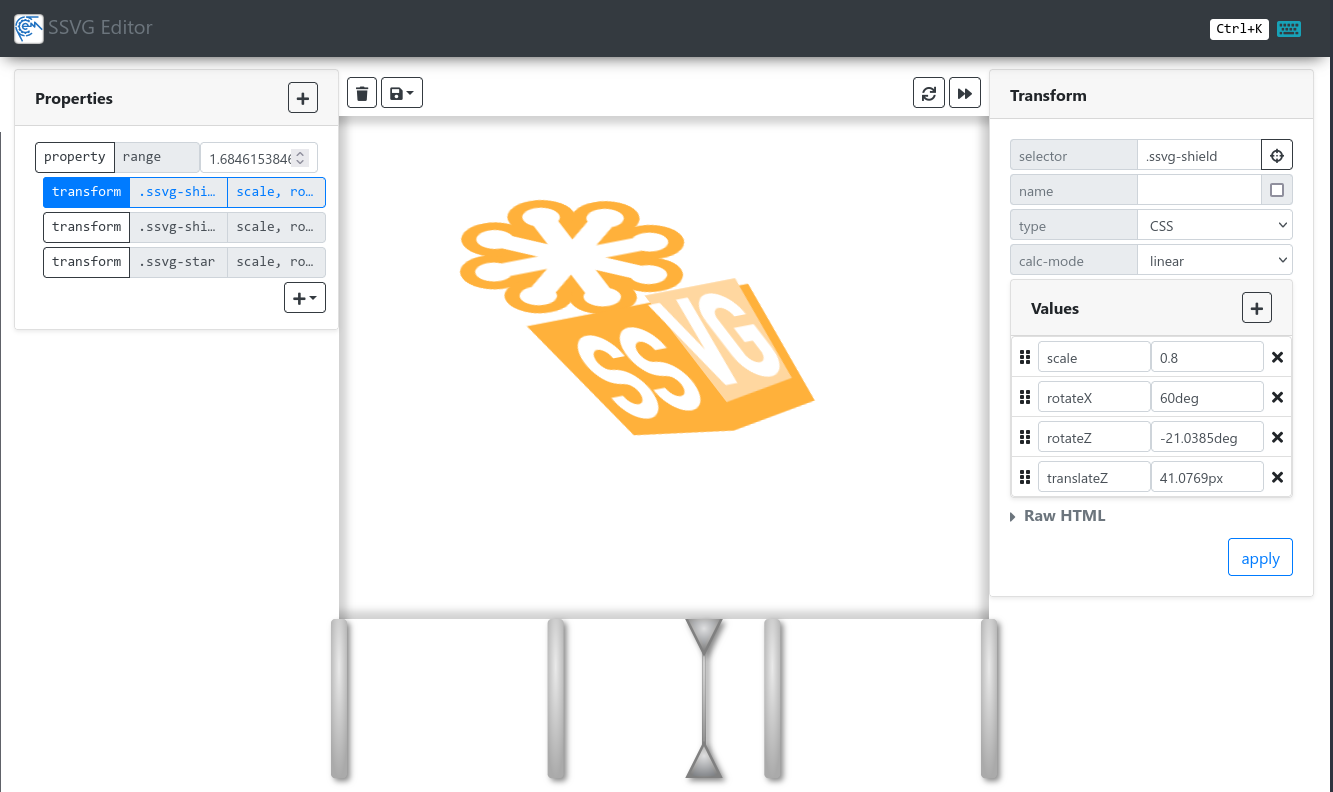The width and height of the screenshot is (1333, 792).
Task: Expand the Raw HTML section
Action: (1059, 516)
